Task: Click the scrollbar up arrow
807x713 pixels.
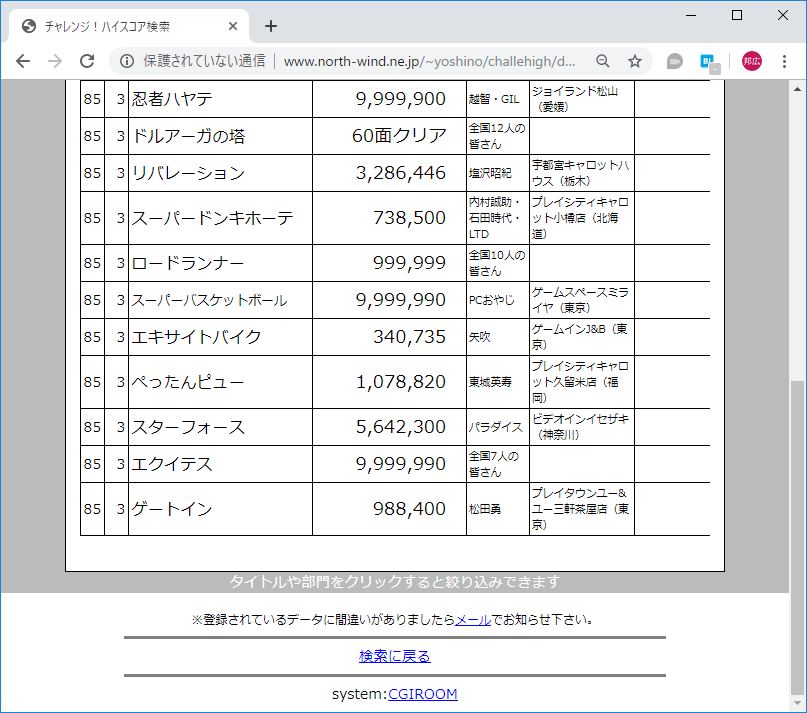Action: click(797, 89)
